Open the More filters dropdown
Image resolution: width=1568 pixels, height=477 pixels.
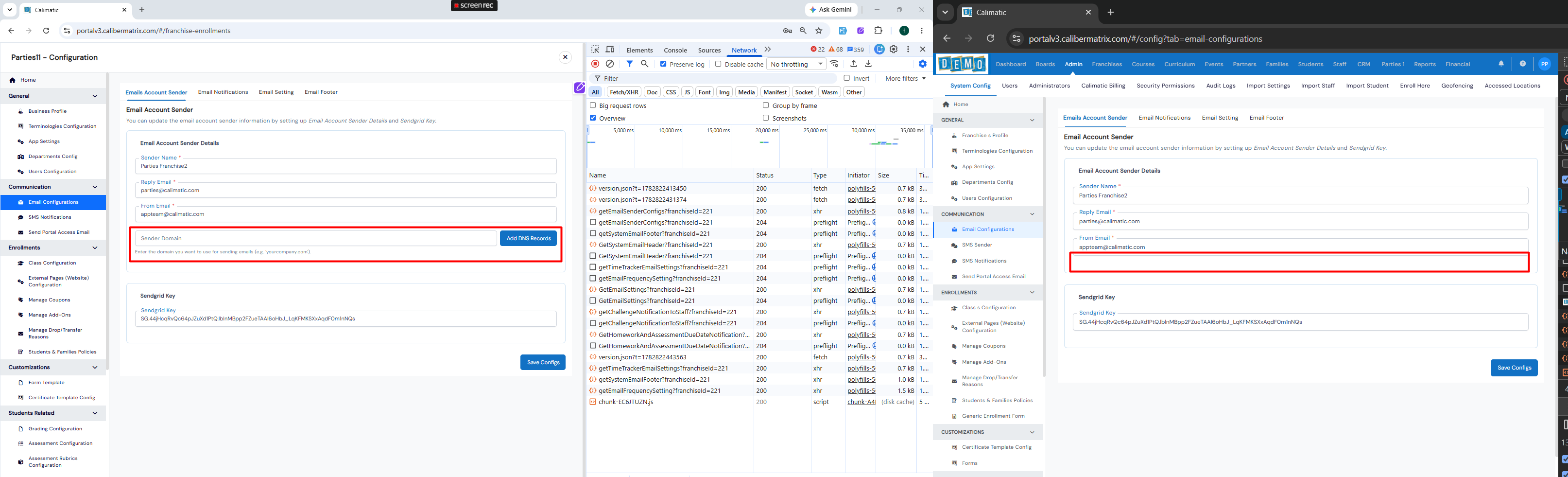point(906,79)
